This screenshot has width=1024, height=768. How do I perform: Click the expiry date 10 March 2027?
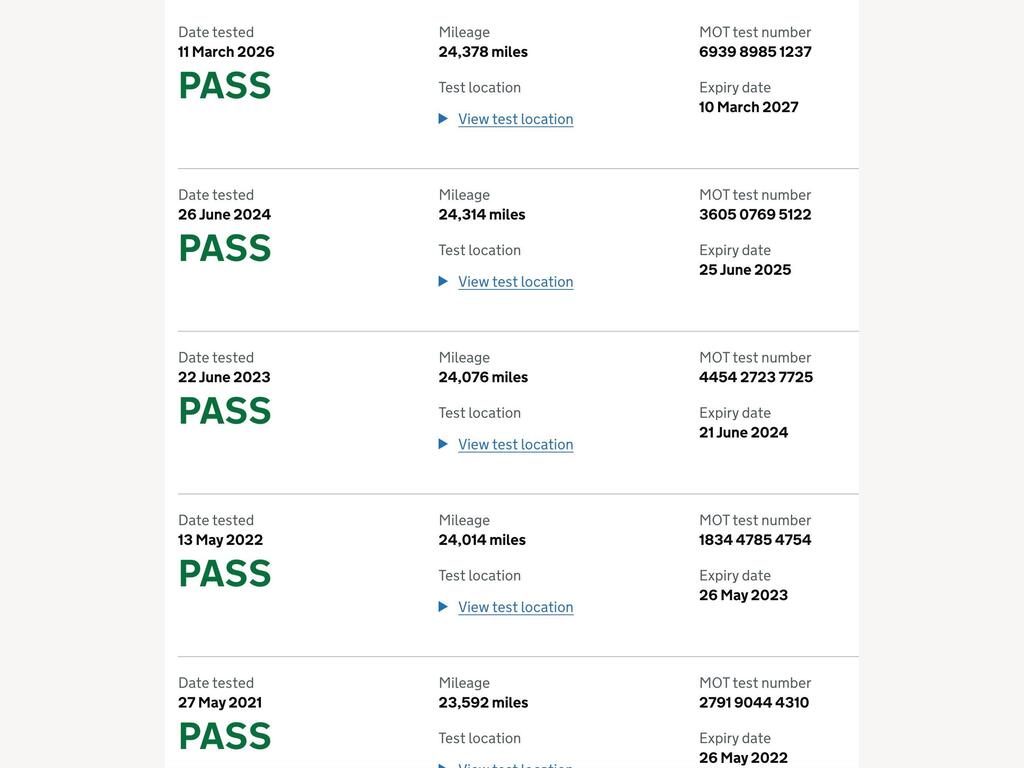748,107
